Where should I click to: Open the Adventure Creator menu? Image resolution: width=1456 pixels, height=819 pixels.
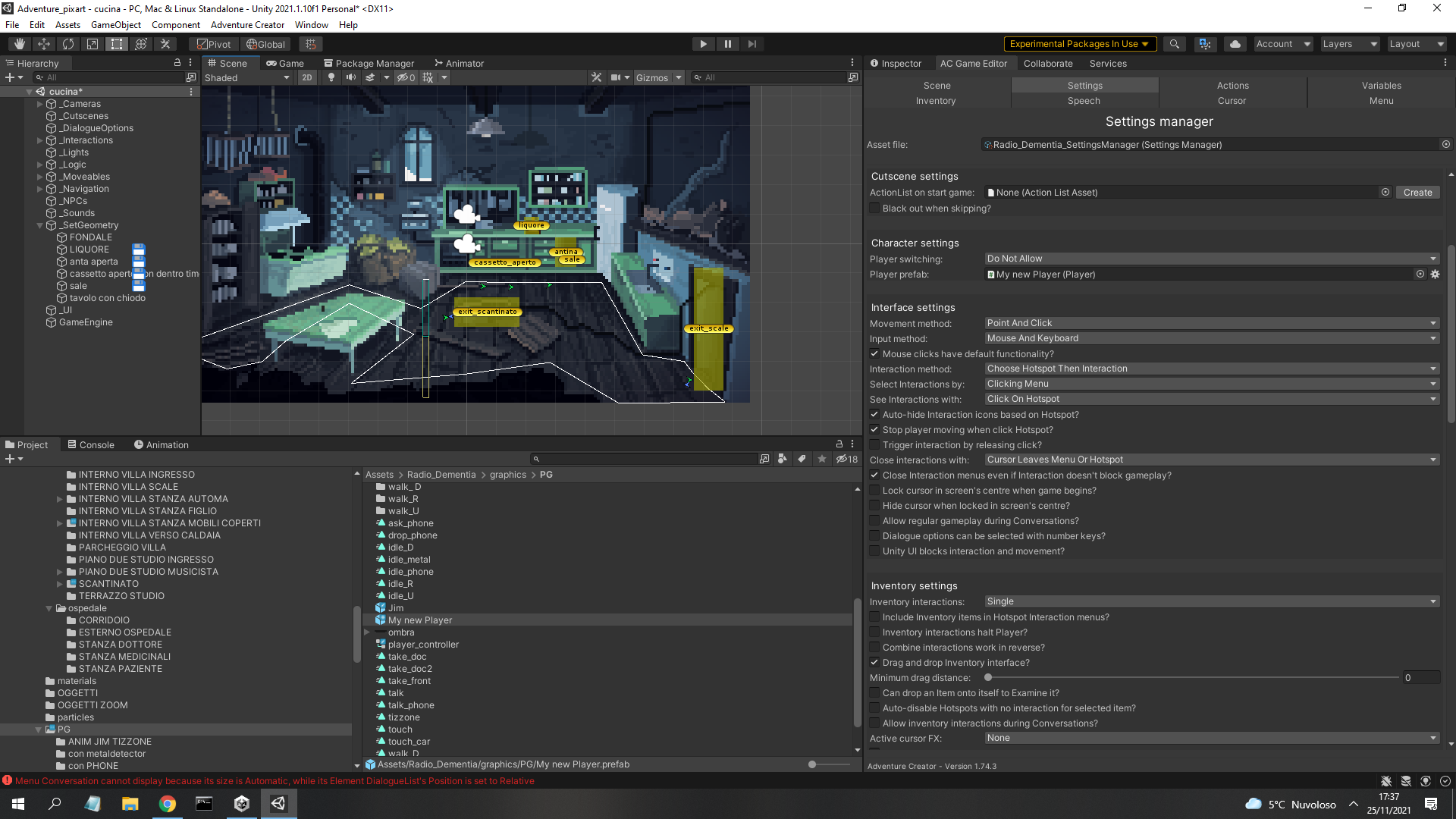[247, 25]
